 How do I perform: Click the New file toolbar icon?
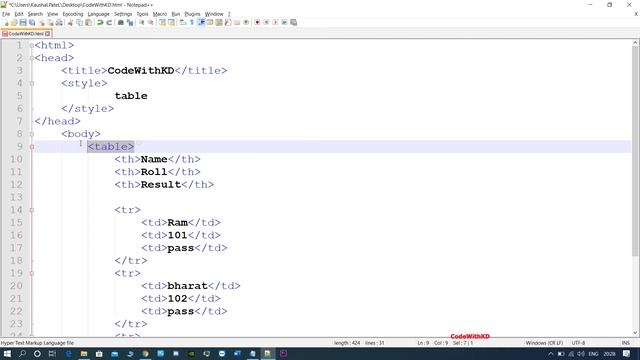pos(6,22)
